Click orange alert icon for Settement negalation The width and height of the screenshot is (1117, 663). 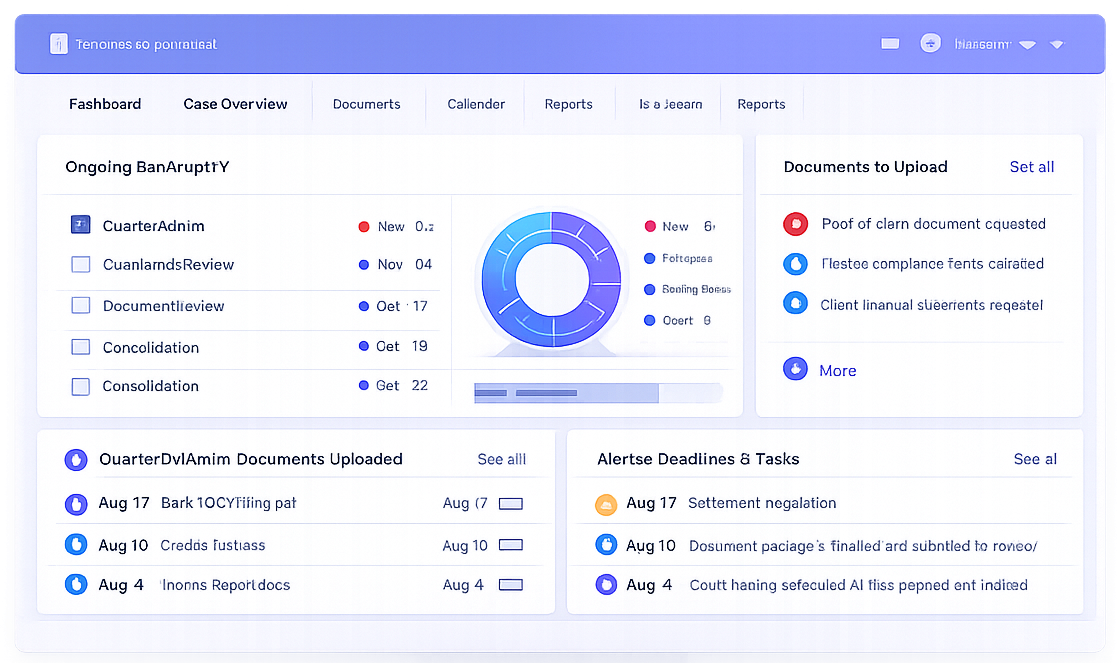(605, 504)
